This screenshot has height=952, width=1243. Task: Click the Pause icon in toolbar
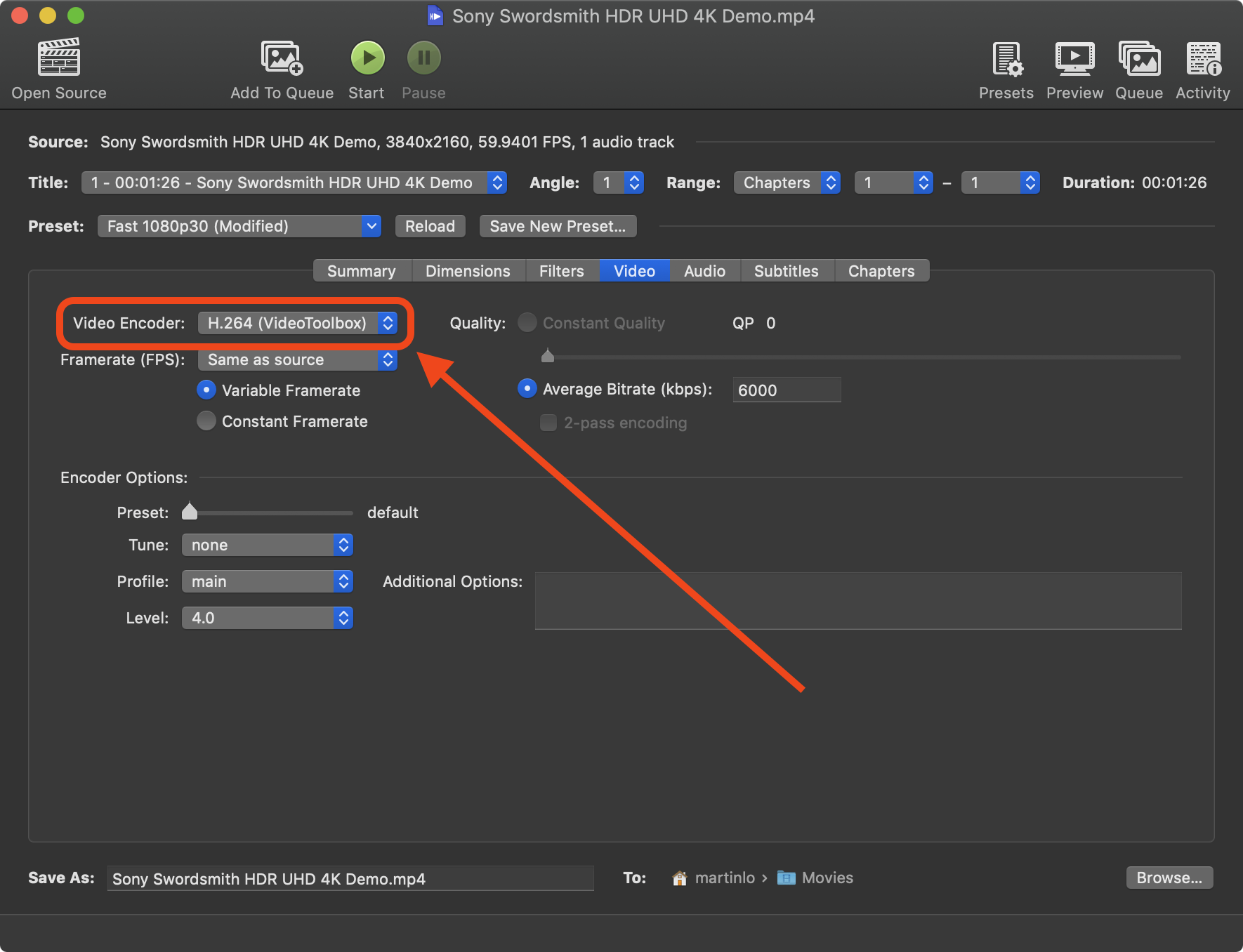click(x=424, y=58)
